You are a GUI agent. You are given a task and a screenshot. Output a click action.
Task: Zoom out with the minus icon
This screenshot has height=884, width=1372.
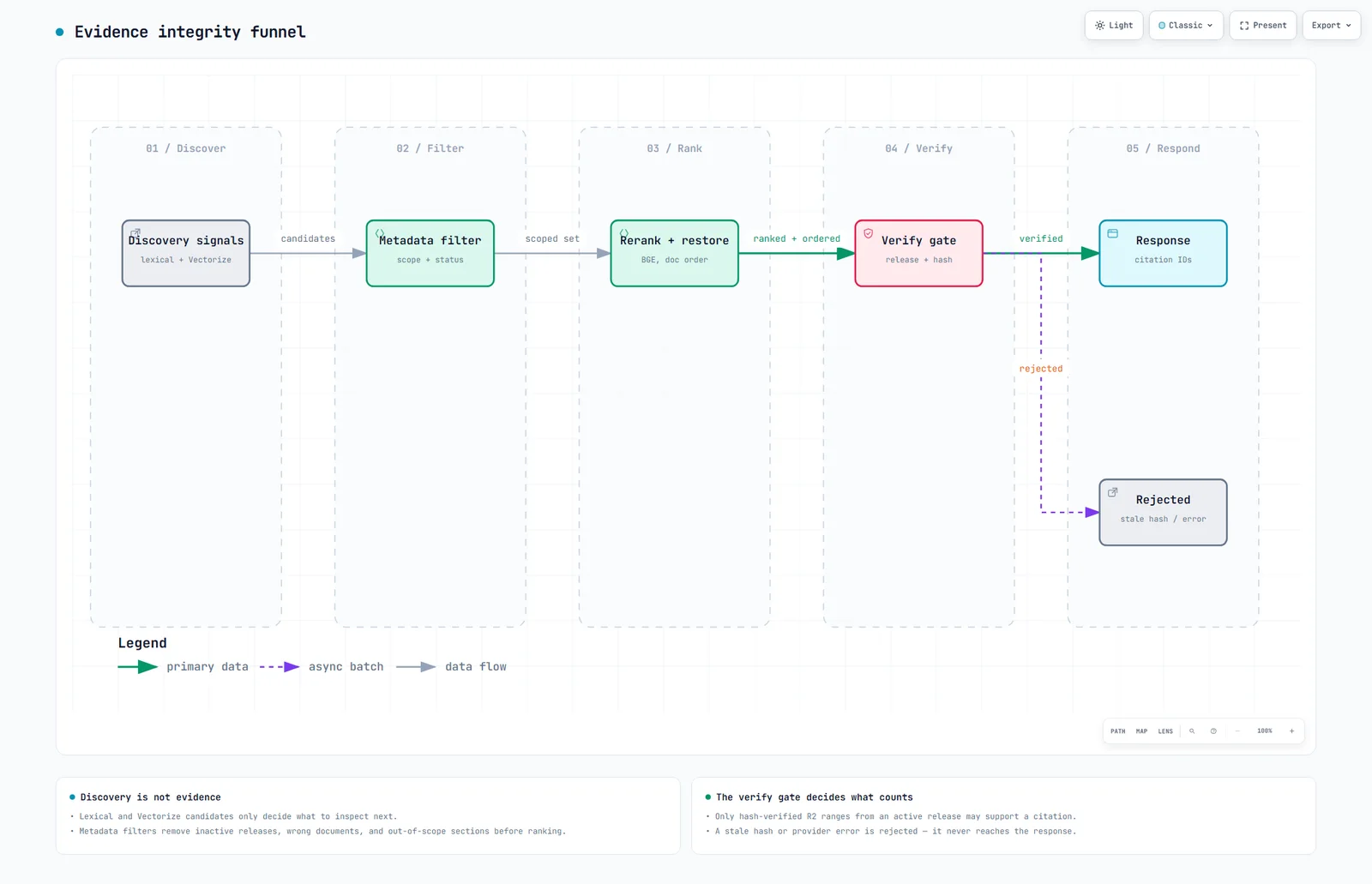tap(1237, 731)
